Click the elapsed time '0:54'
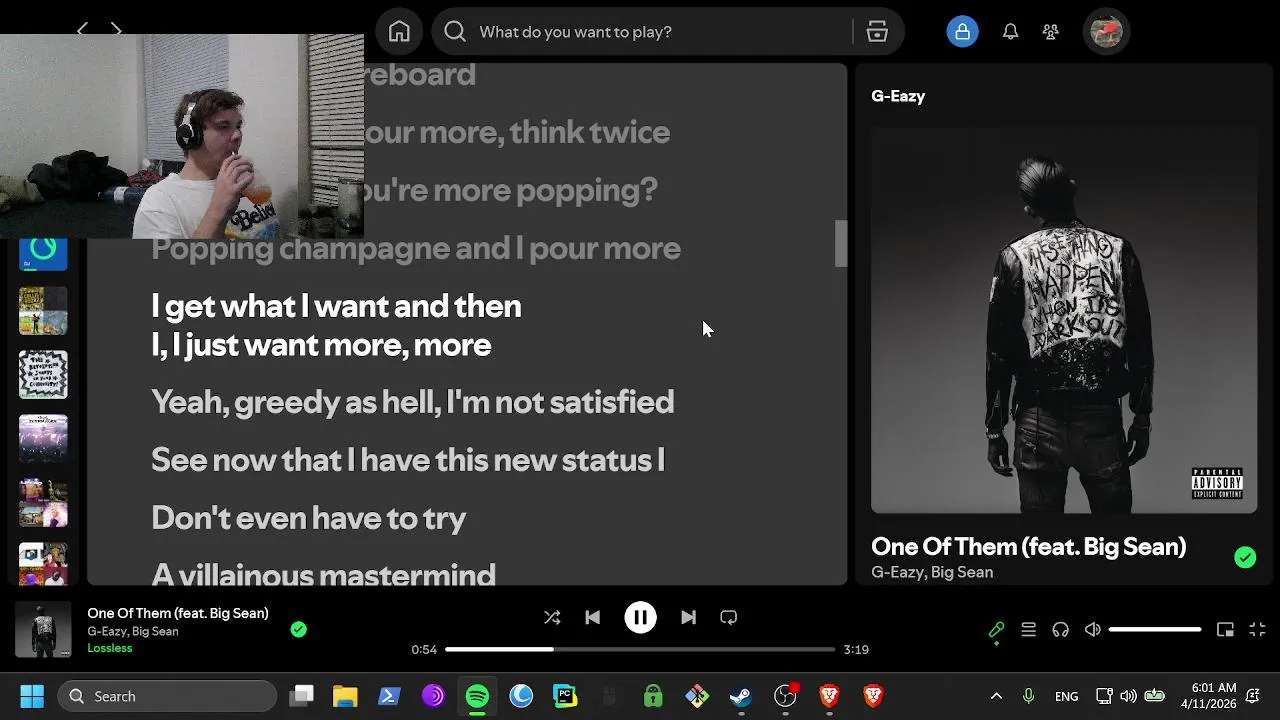This screenshot has height=720, width=1280. click(x=424, y=649)
